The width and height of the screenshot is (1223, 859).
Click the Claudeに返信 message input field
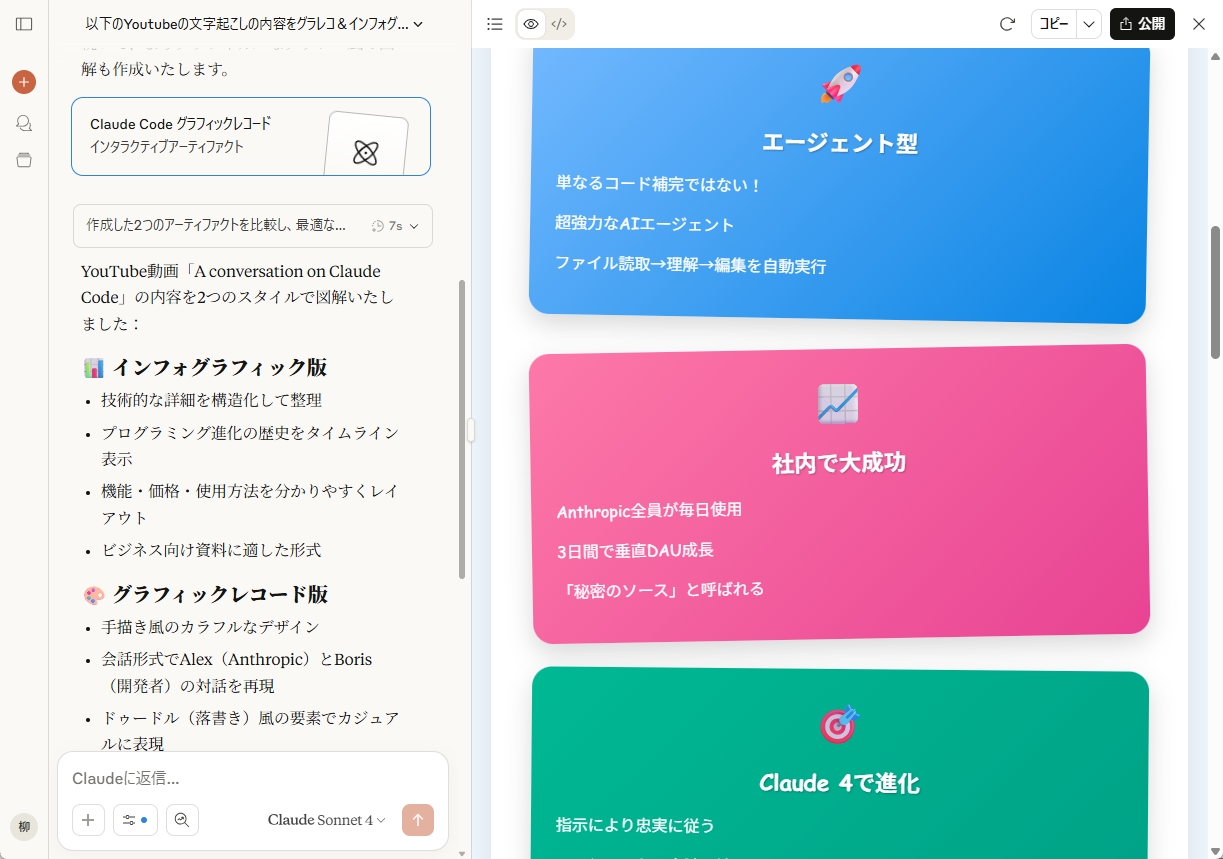(x=250, y=778)
